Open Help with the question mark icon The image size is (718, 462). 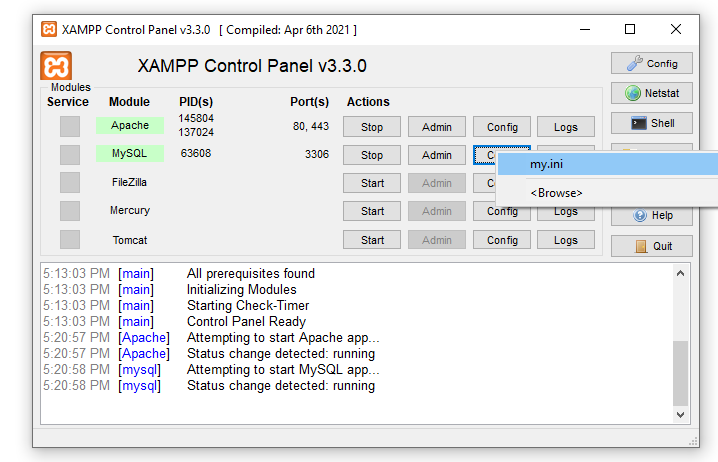pyautogui.click(x=652, y=215)
